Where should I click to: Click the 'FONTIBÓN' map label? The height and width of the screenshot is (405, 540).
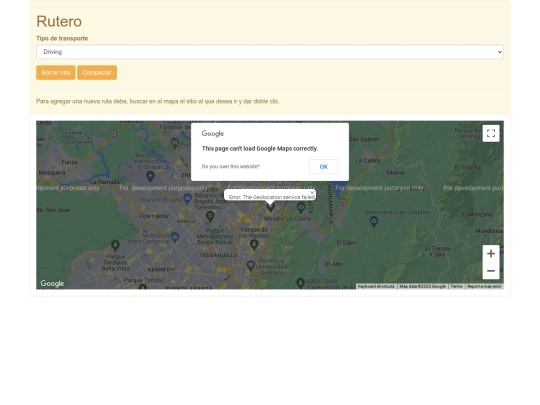[154, 217]
